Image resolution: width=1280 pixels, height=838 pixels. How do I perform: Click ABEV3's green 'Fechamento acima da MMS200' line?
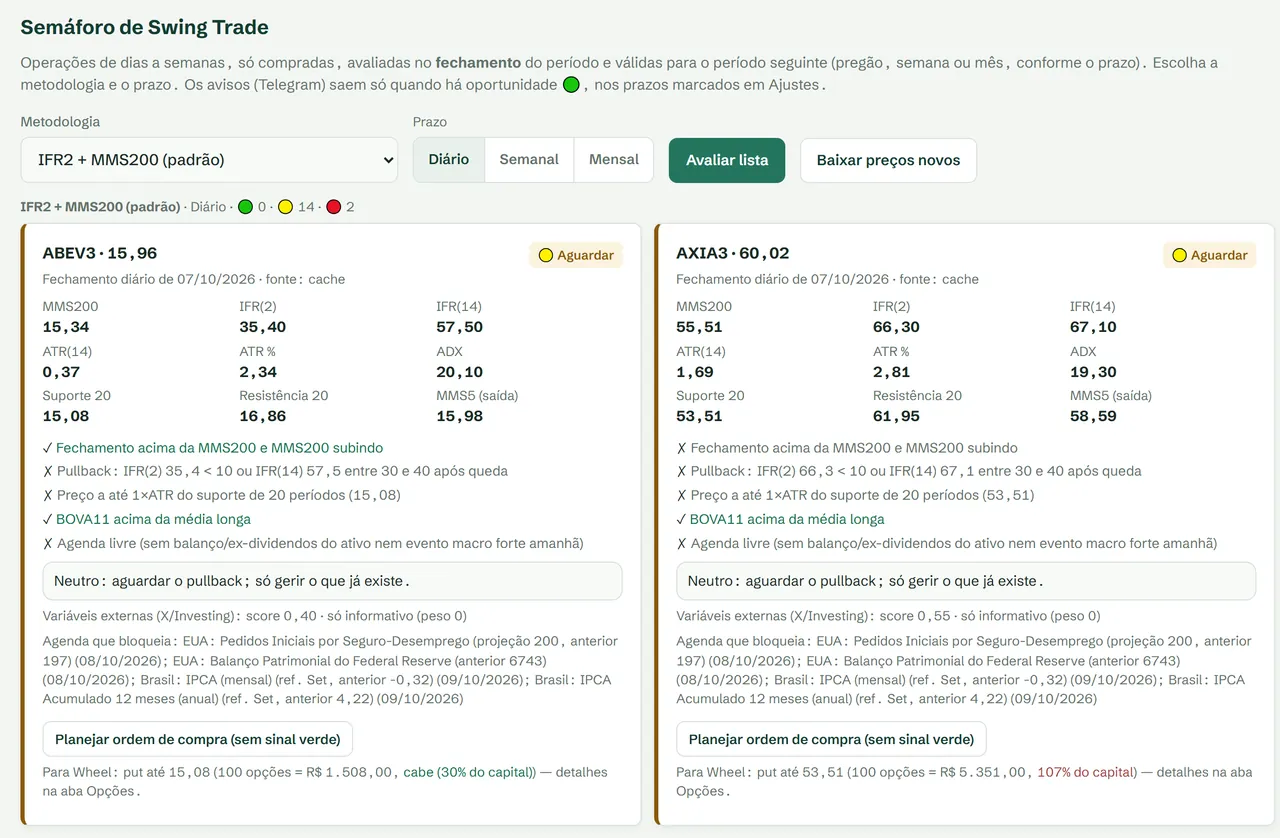pyautogui.click(x=213, y=448)
